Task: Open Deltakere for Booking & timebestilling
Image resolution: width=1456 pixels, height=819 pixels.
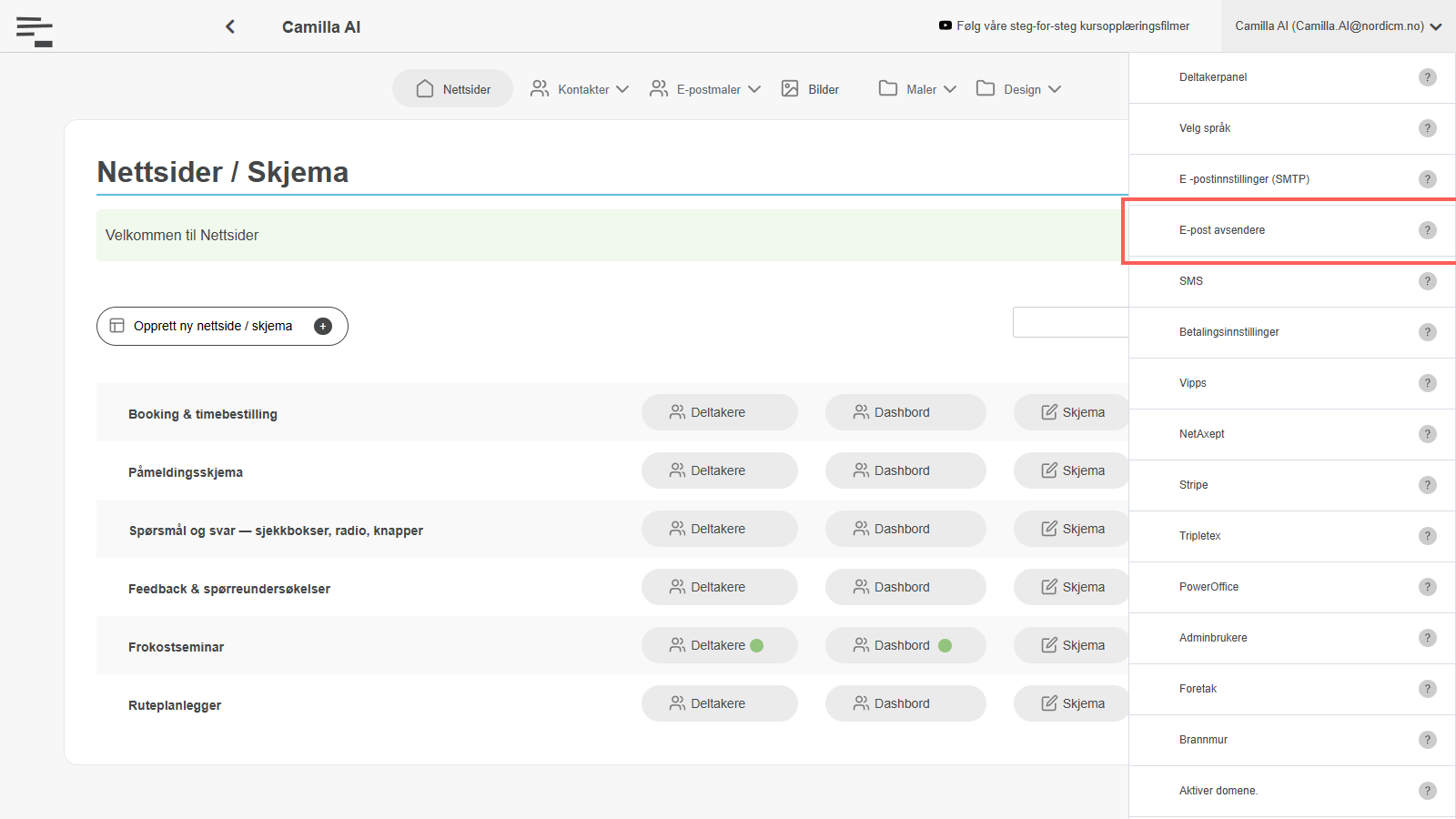Action: (x=720, y=412)
